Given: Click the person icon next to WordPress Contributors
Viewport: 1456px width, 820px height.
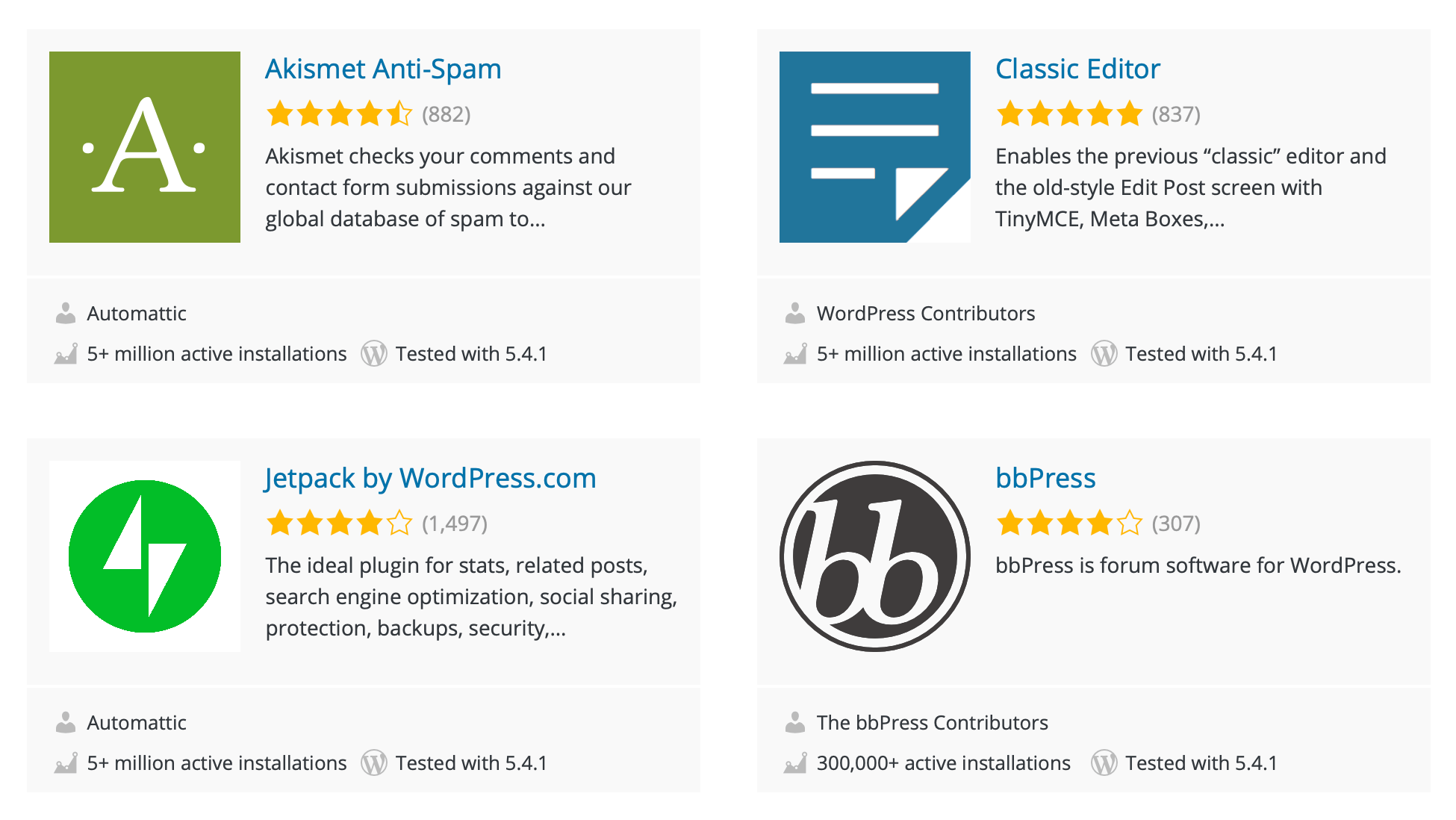Looking at the screenshot, I should [x=796, y=312].
